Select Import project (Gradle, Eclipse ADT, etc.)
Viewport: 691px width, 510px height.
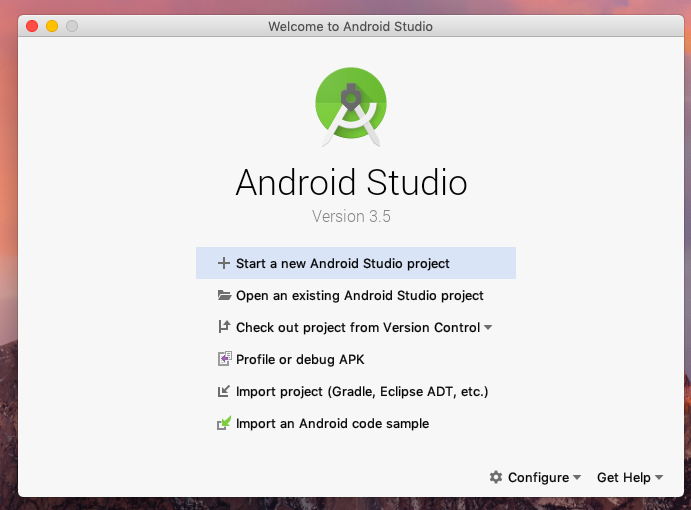356,391
